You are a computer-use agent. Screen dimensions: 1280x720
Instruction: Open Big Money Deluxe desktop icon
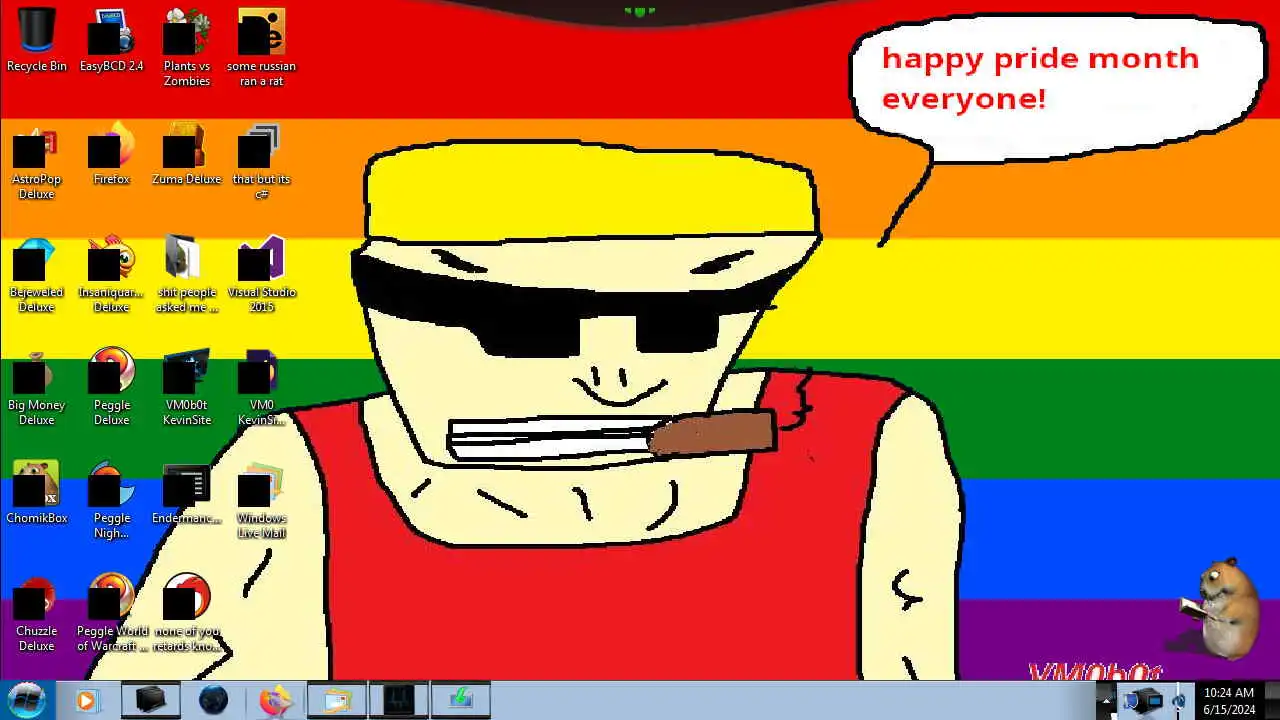tap(37, 386)
